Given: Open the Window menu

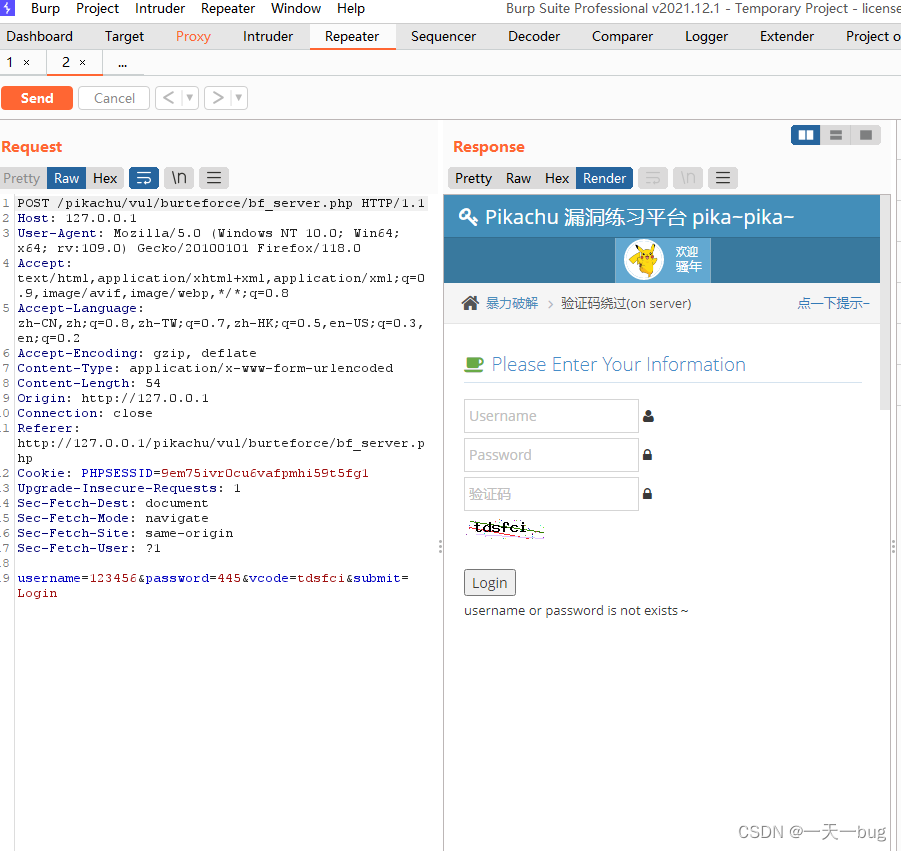Looking at the screenshot, I should point(296,9).
